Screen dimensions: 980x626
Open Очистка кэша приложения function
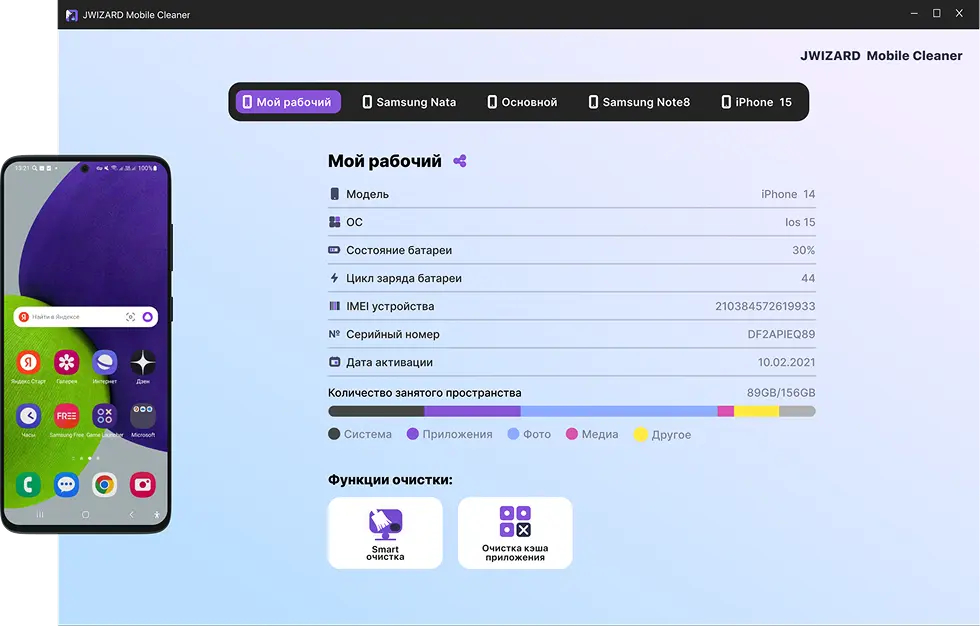coord(515,533)
